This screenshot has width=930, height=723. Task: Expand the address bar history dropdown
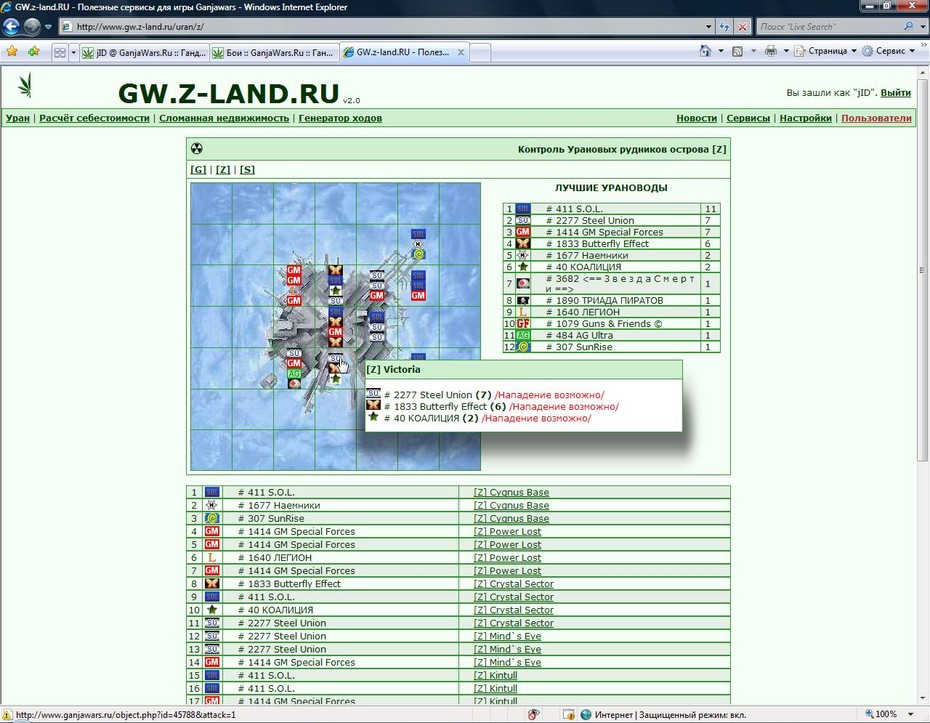pos(708,27)
